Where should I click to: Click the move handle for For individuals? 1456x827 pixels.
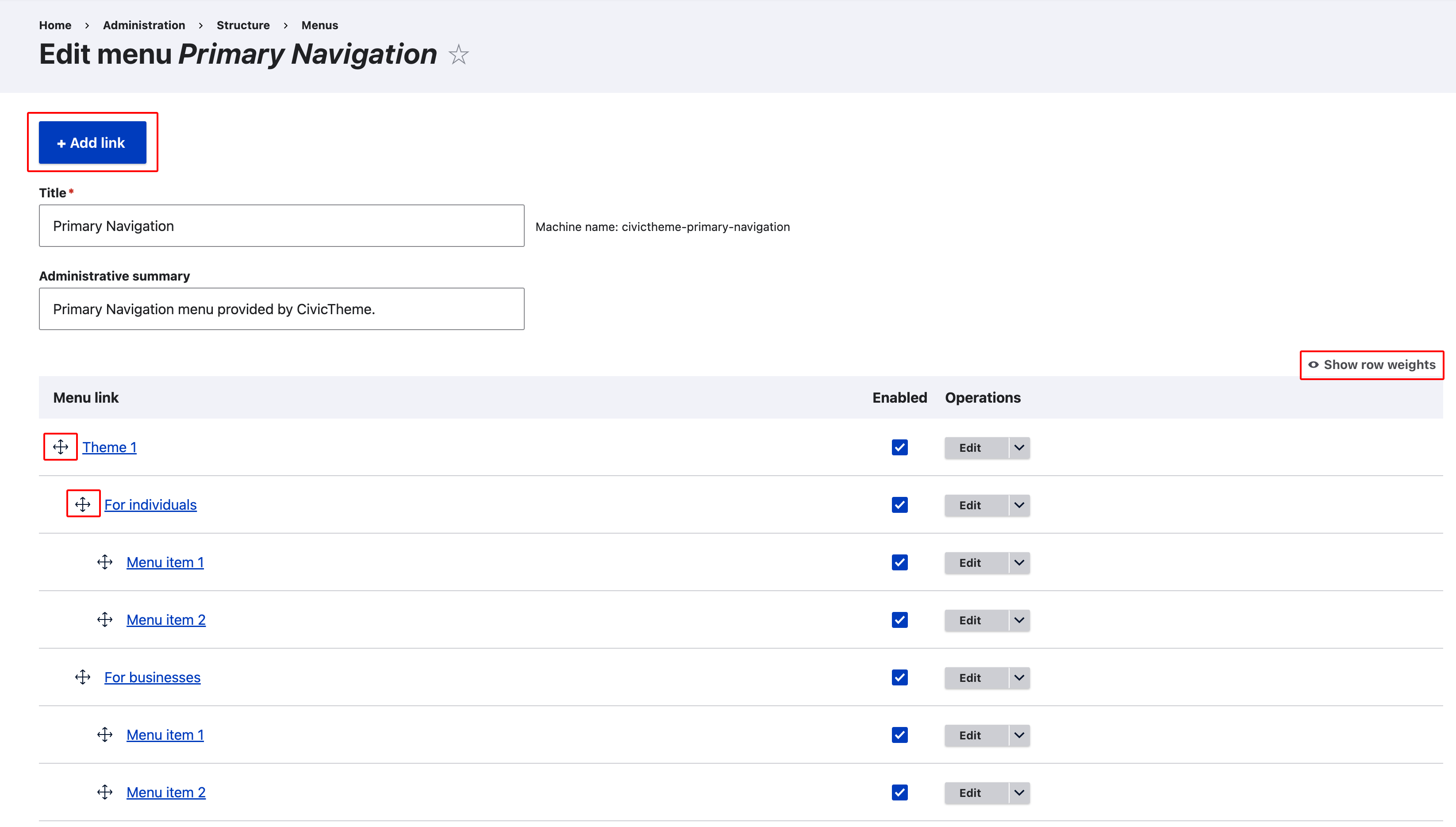coord(83,504)
